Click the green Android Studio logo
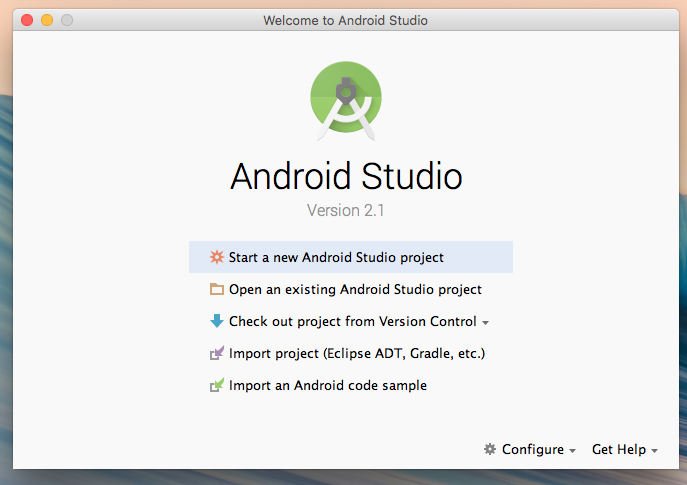687x485 pixels. (346, 99)
